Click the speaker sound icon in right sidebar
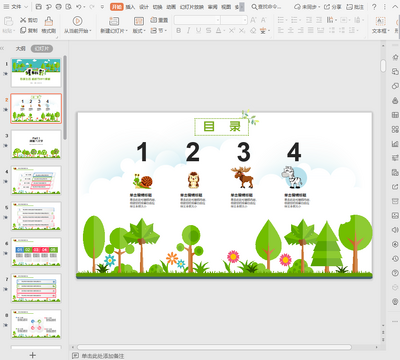400x360 pixels. (395, 230)
